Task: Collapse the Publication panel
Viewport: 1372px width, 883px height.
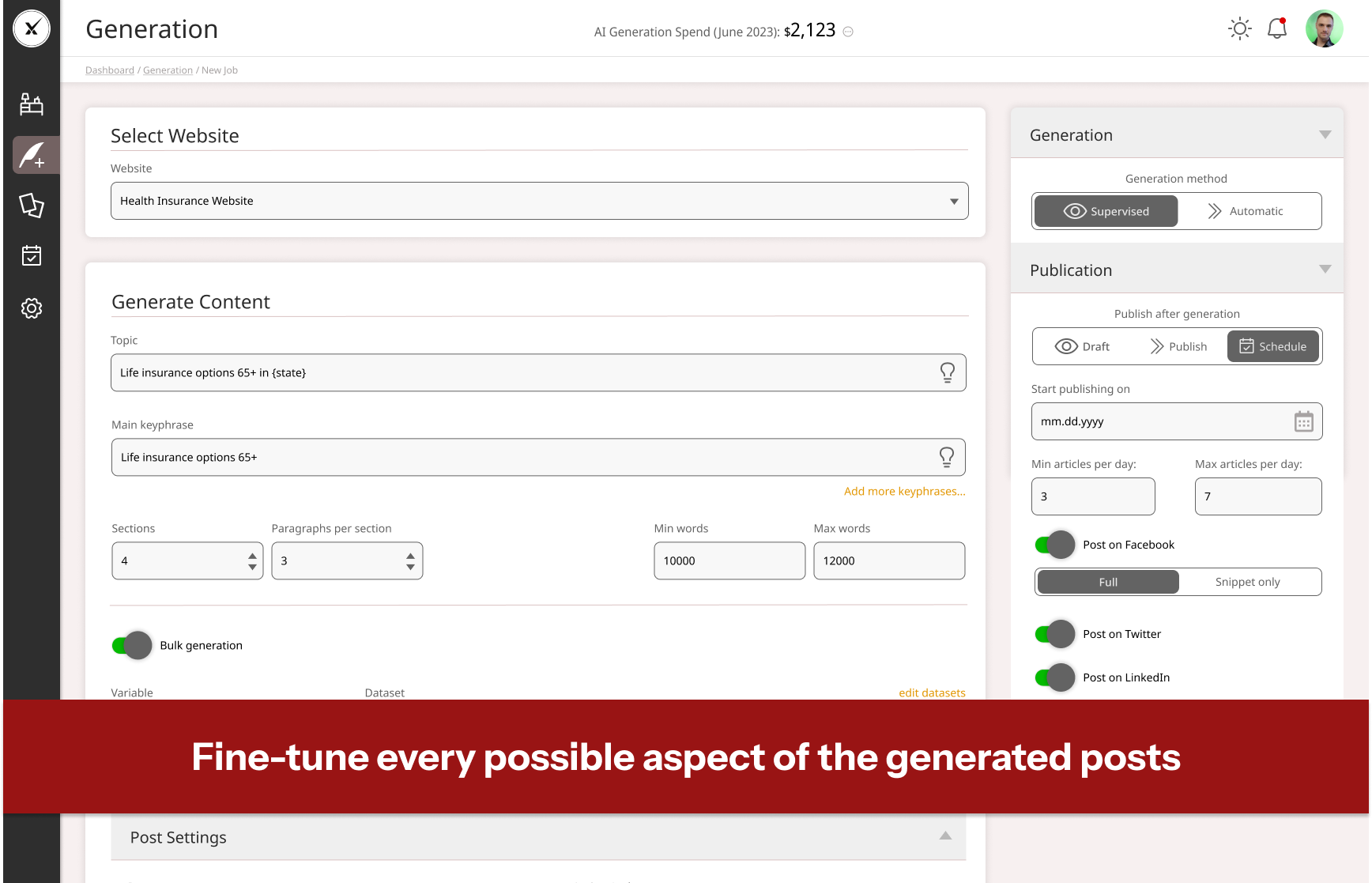Action: 1325,270
